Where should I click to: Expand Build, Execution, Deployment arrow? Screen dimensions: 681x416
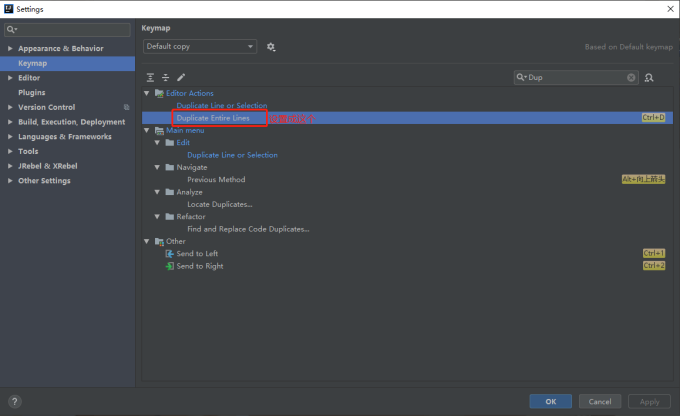pos(10,122)
